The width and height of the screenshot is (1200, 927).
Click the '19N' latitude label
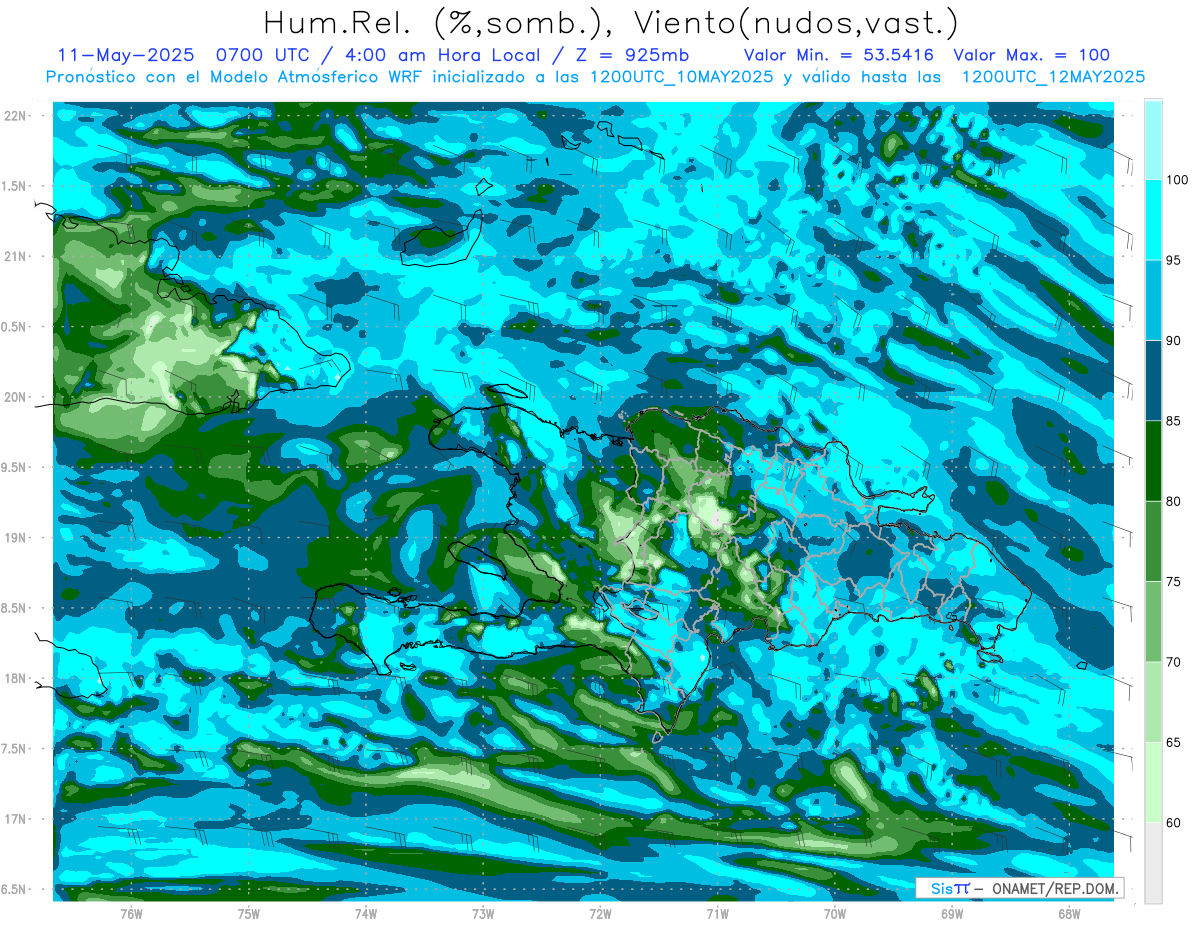(x=15, y=538)
